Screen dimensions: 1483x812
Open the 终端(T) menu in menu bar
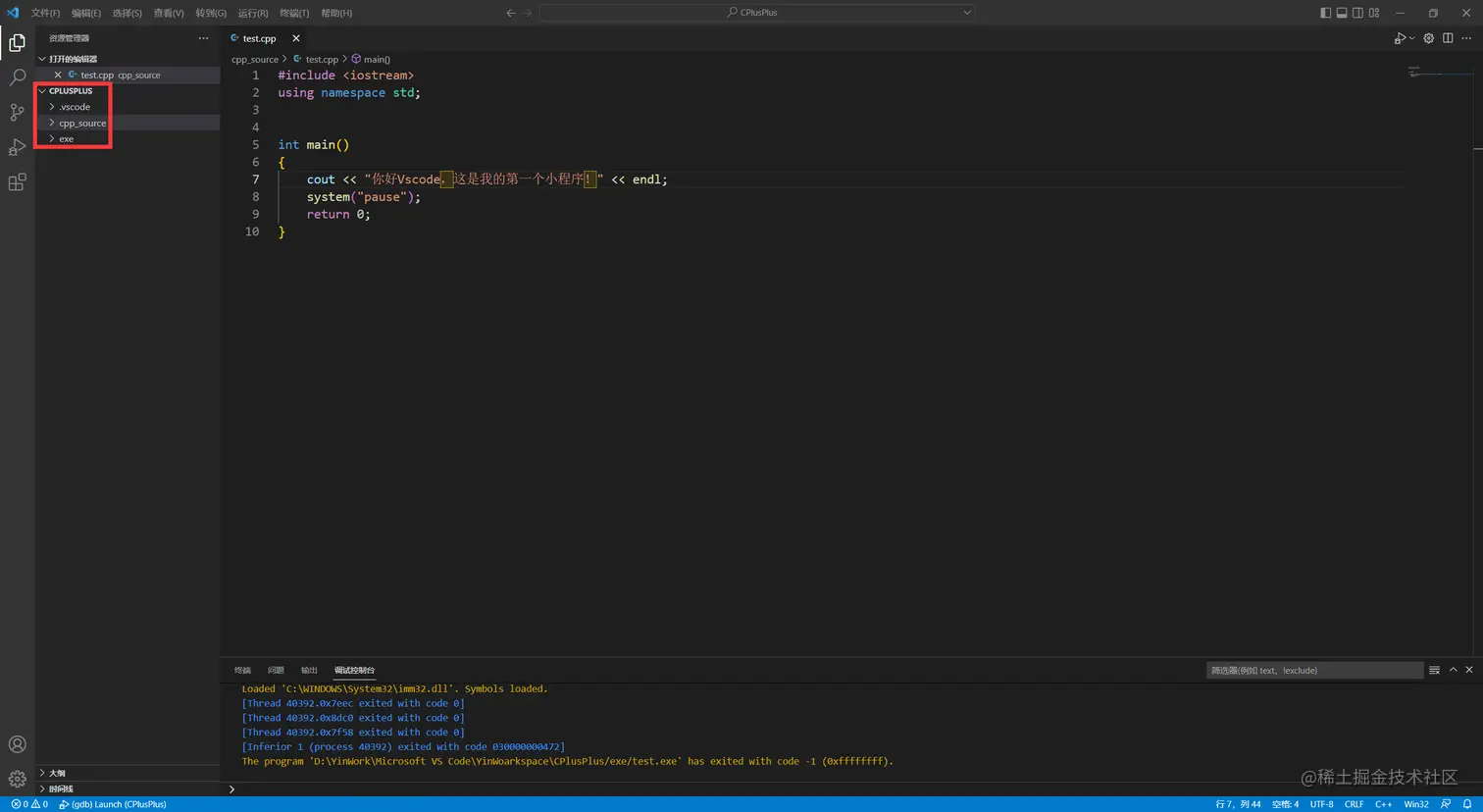[293, 13]
